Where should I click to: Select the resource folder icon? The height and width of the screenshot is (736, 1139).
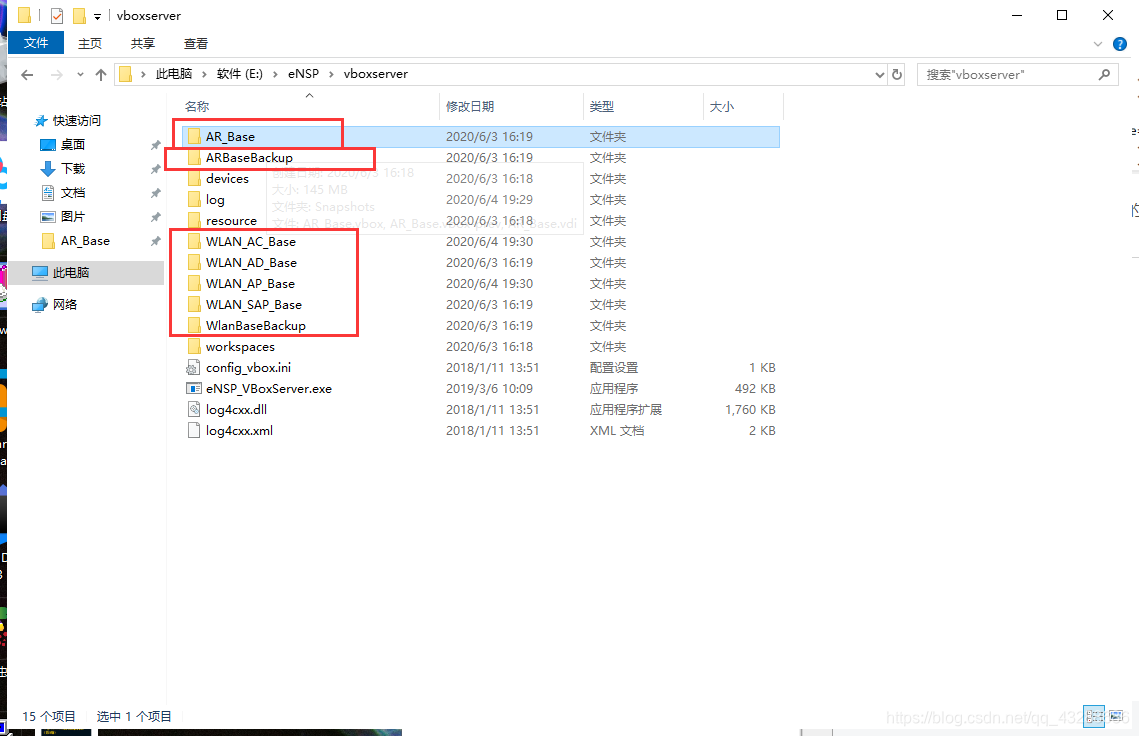194,221
